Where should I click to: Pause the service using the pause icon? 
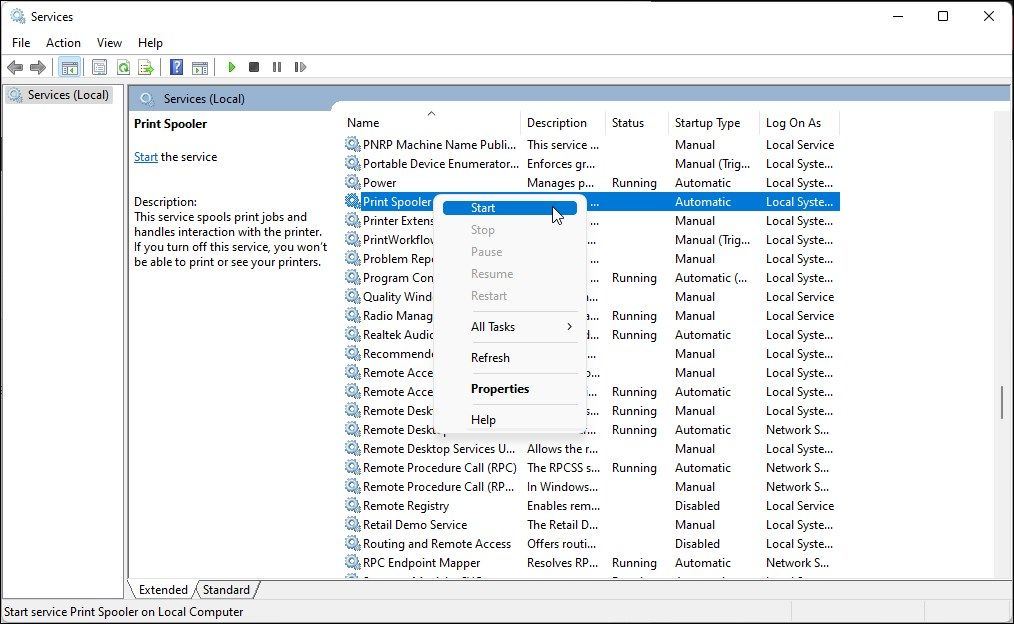click(x=277, y=67)
